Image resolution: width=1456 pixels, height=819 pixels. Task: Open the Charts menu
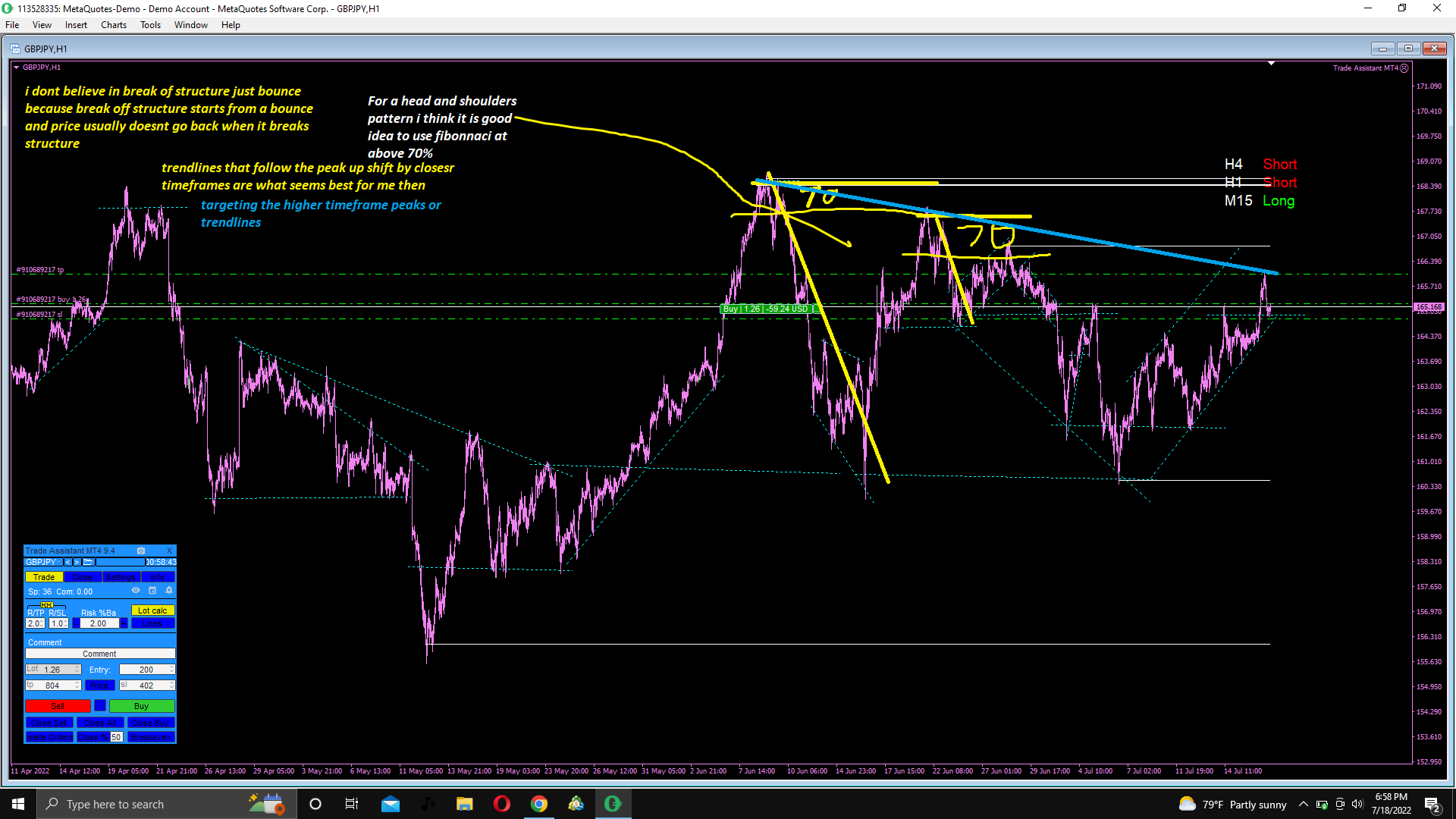(113, 25)
